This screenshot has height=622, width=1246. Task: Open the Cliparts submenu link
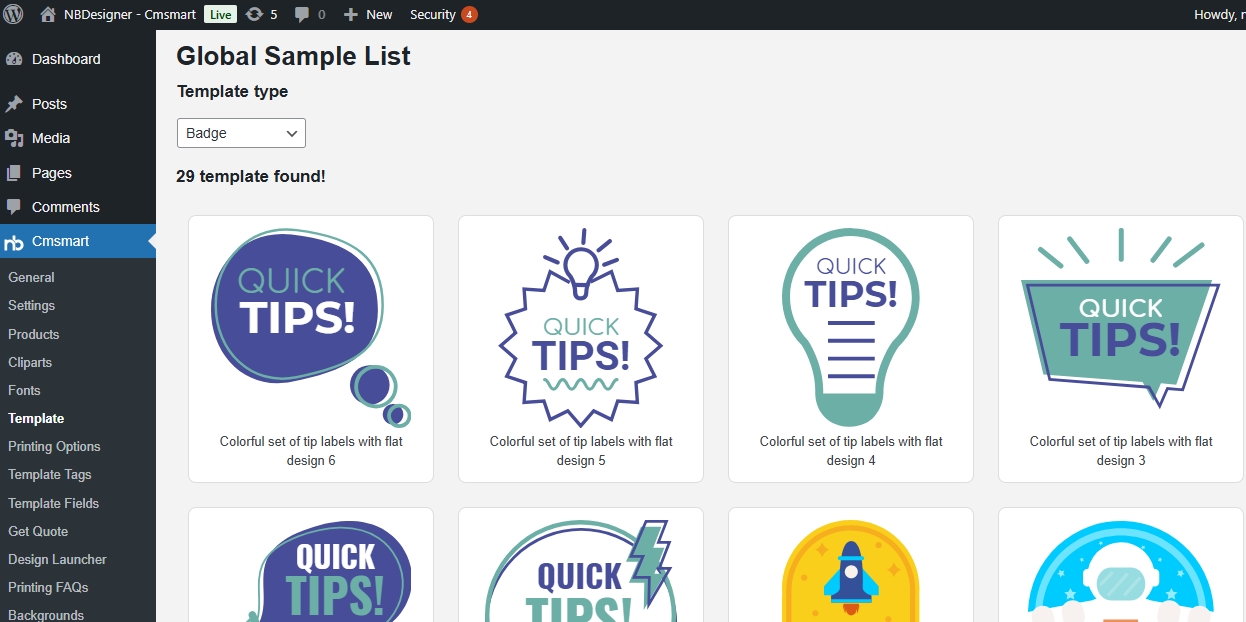[x=30, y=362]
